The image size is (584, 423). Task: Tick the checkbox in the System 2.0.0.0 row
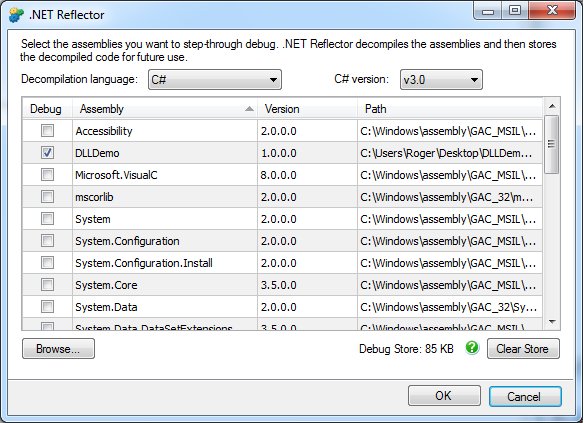pos(47,219)
